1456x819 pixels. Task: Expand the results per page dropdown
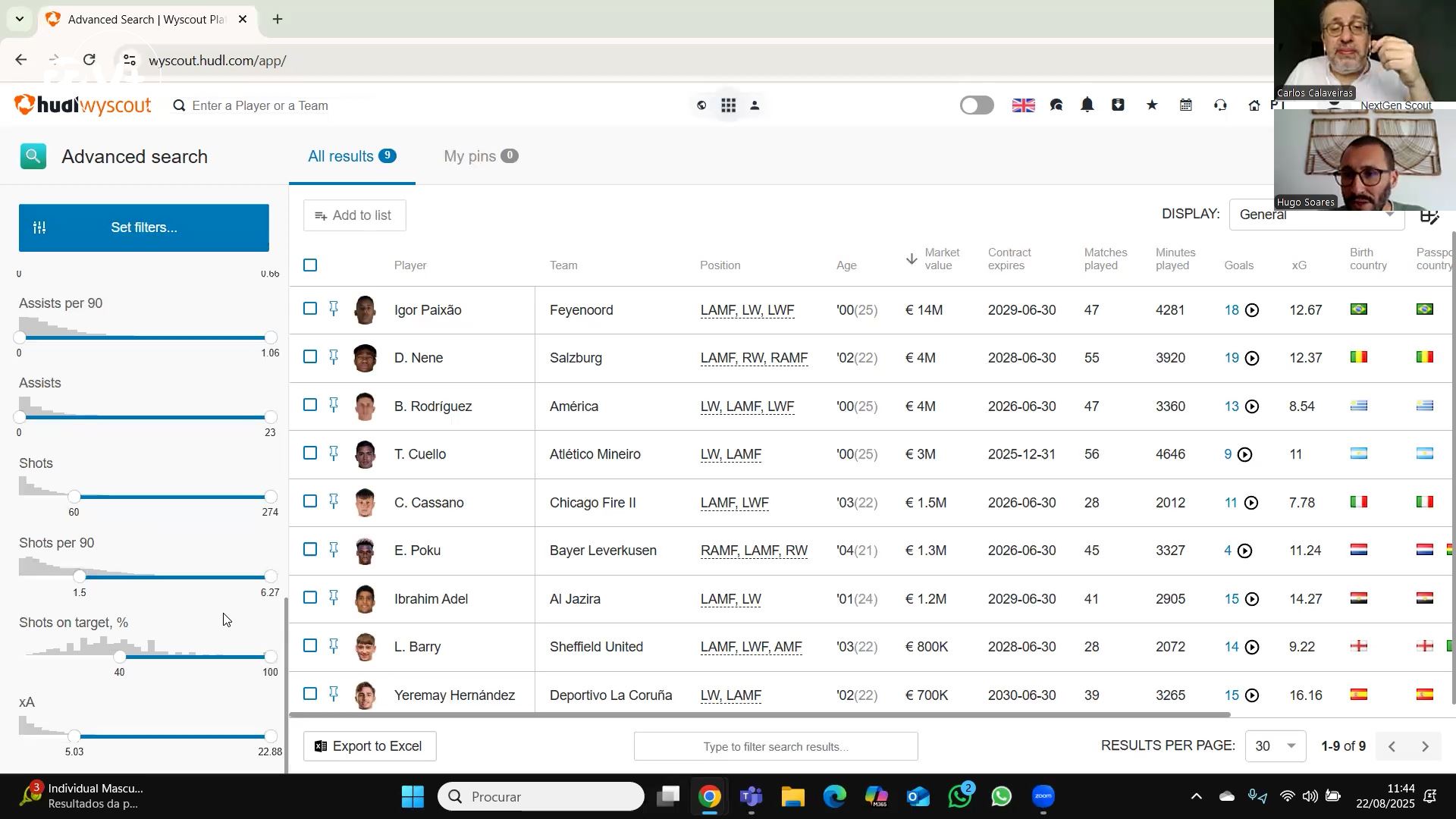click(1276, 747)
